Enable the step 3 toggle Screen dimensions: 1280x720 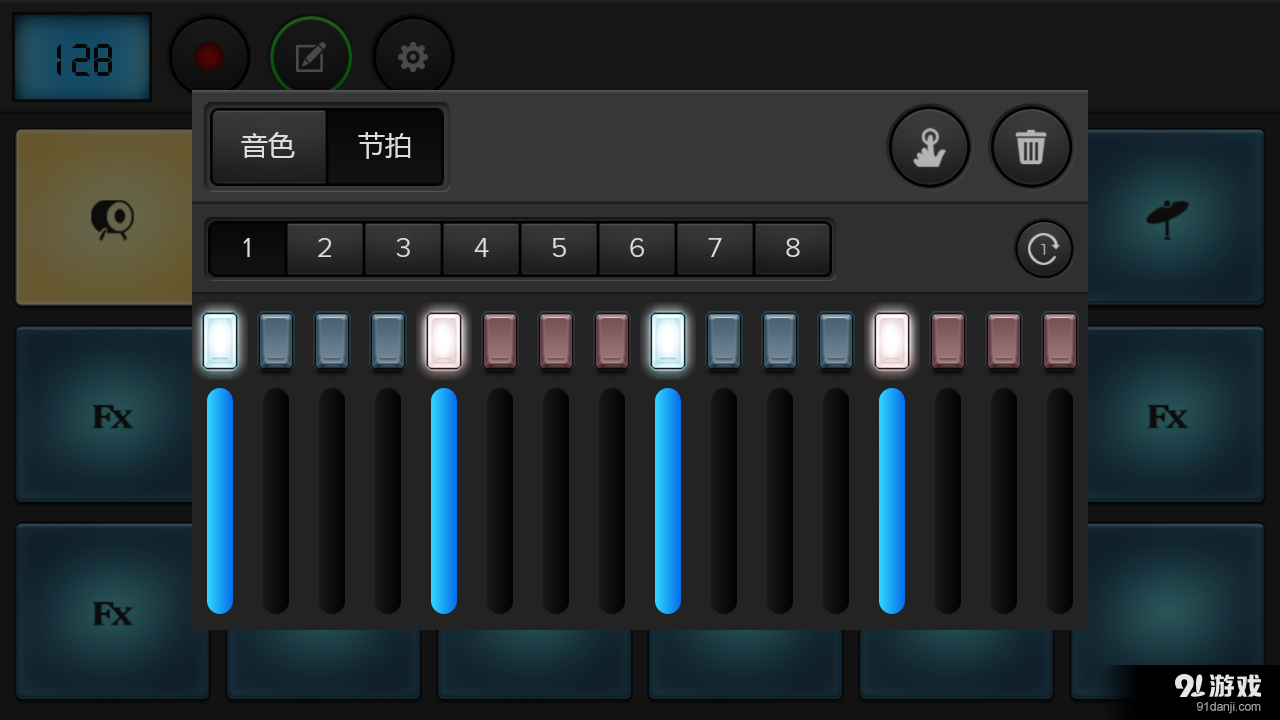332,341
